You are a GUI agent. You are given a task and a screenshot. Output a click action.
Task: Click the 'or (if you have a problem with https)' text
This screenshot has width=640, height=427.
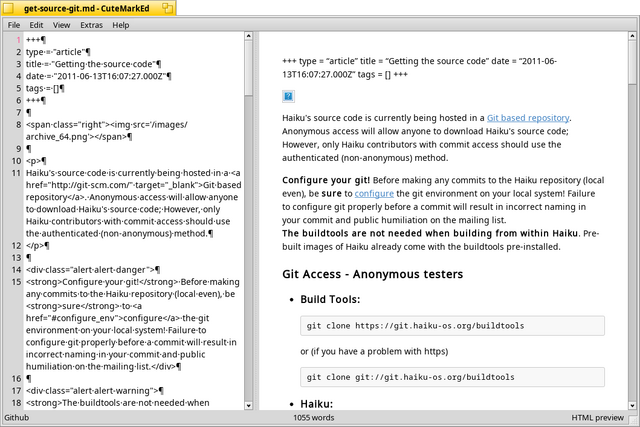pyautogui.click(x=374, y=351)
